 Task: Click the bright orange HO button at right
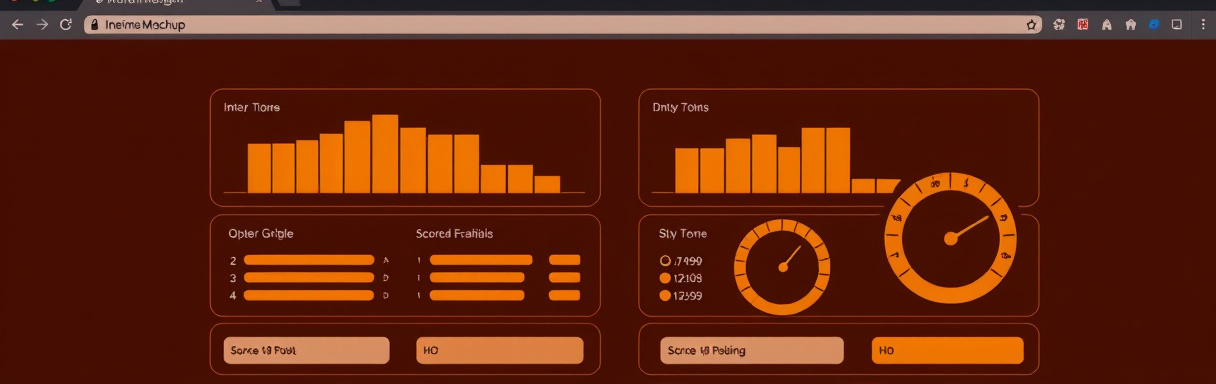947,350
